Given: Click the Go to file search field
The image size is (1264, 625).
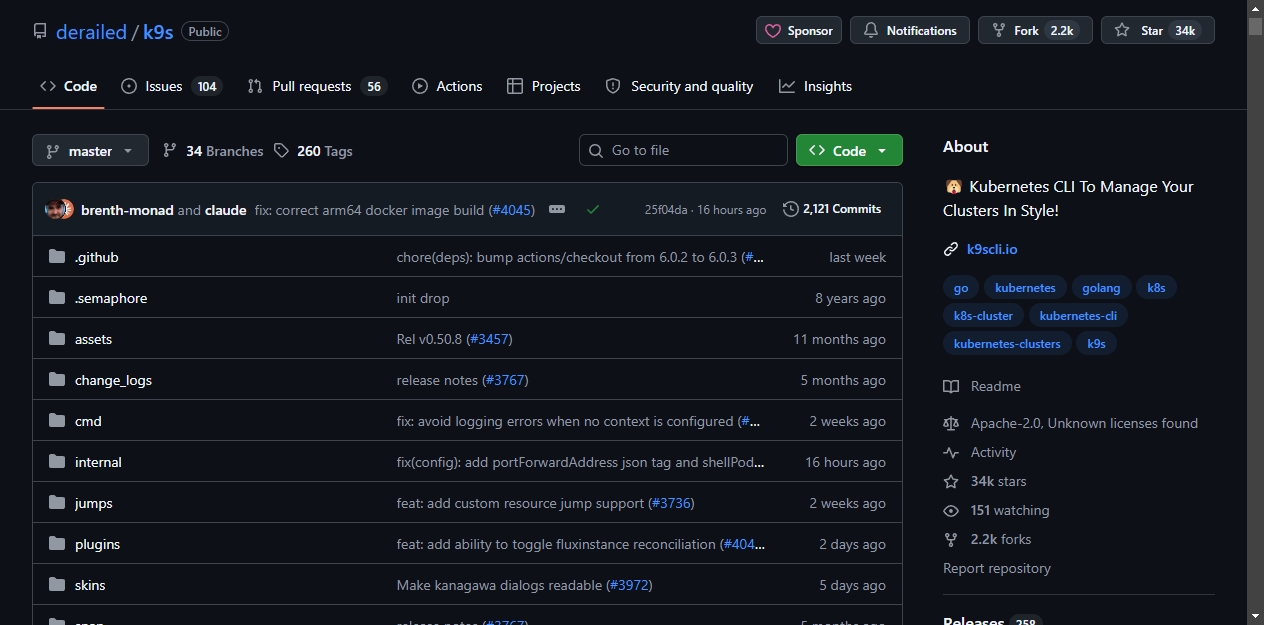Looking at the screenshot, I should 683,150.
